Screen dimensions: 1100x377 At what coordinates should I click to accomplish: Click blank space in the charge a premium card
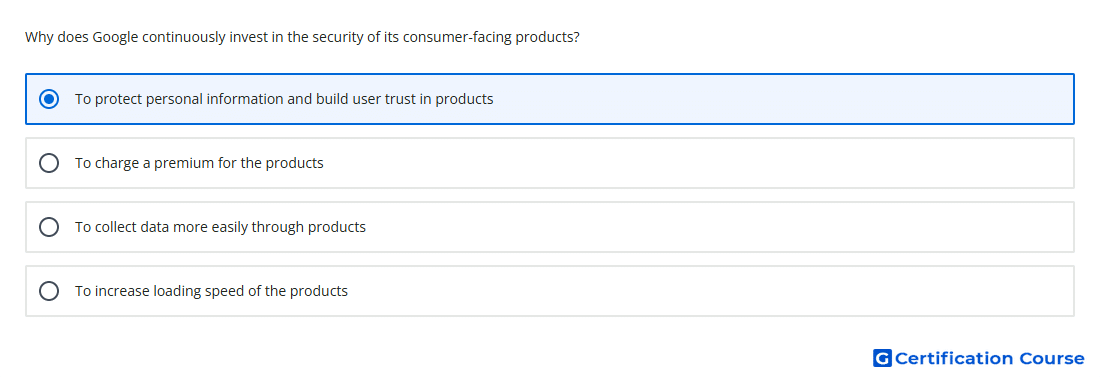702,163
